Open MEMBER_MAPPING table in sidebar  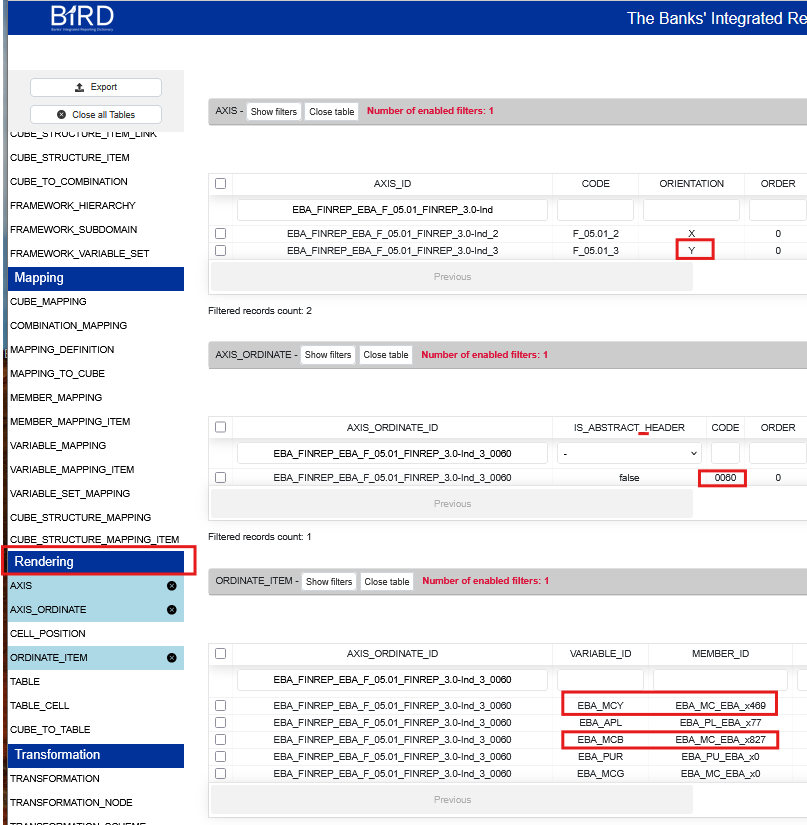pyautogui.click(x=56, y=398)
